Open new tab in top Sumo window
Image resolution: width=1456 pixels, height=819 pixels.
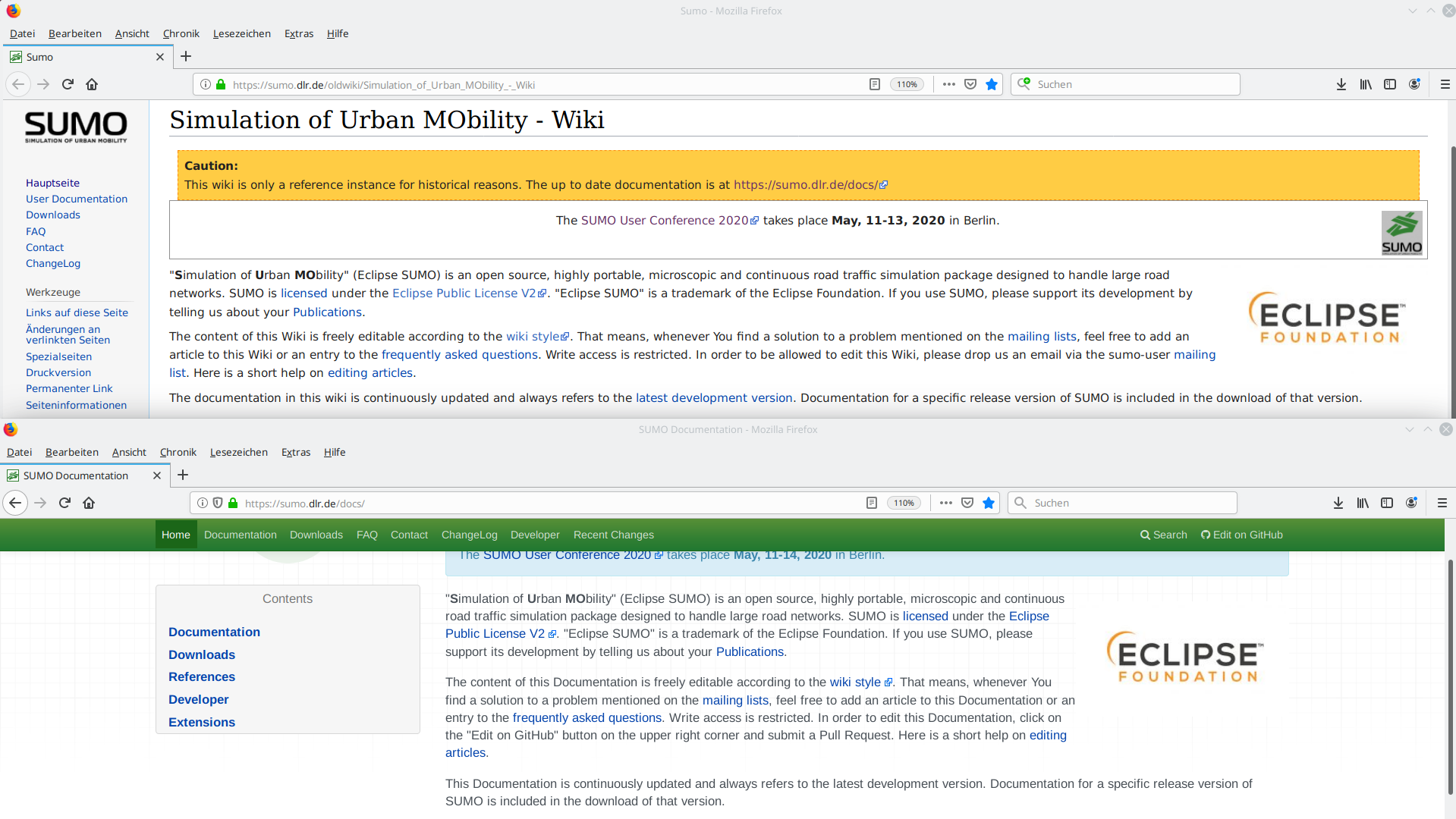pos(186,56)
